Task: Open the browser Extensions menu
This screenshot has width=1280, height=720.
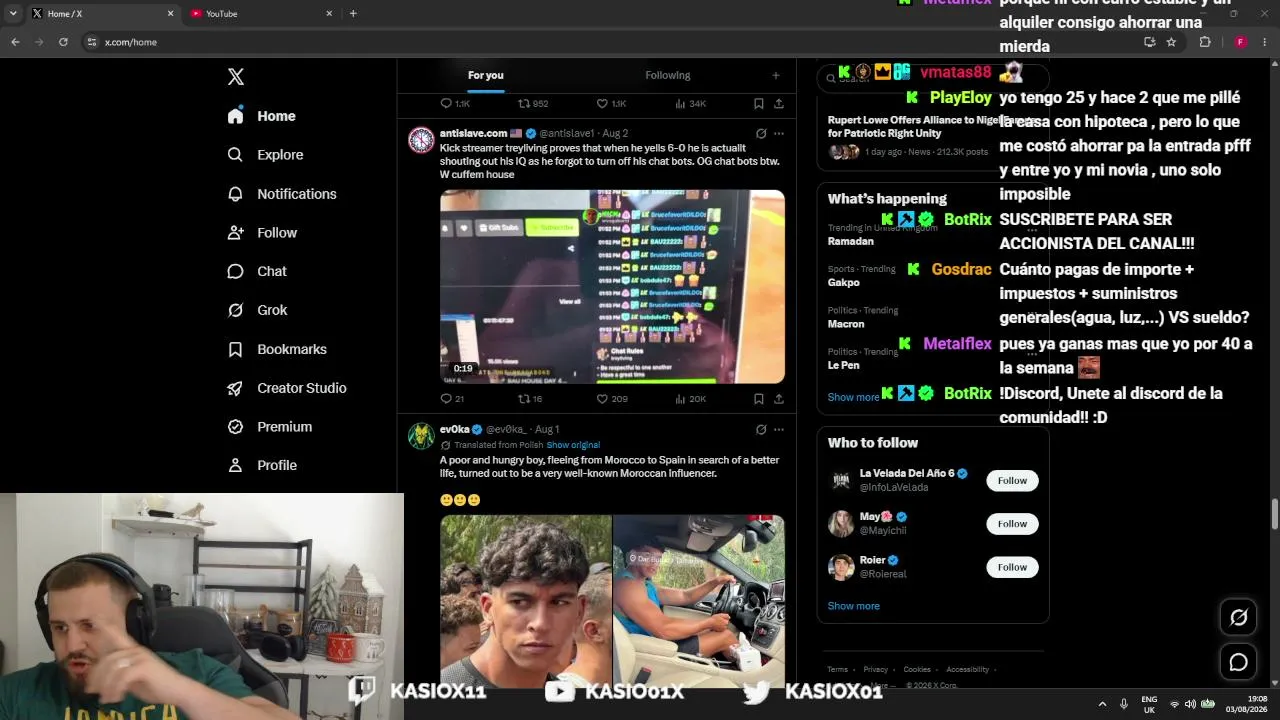Action: tap(1204, 42)
